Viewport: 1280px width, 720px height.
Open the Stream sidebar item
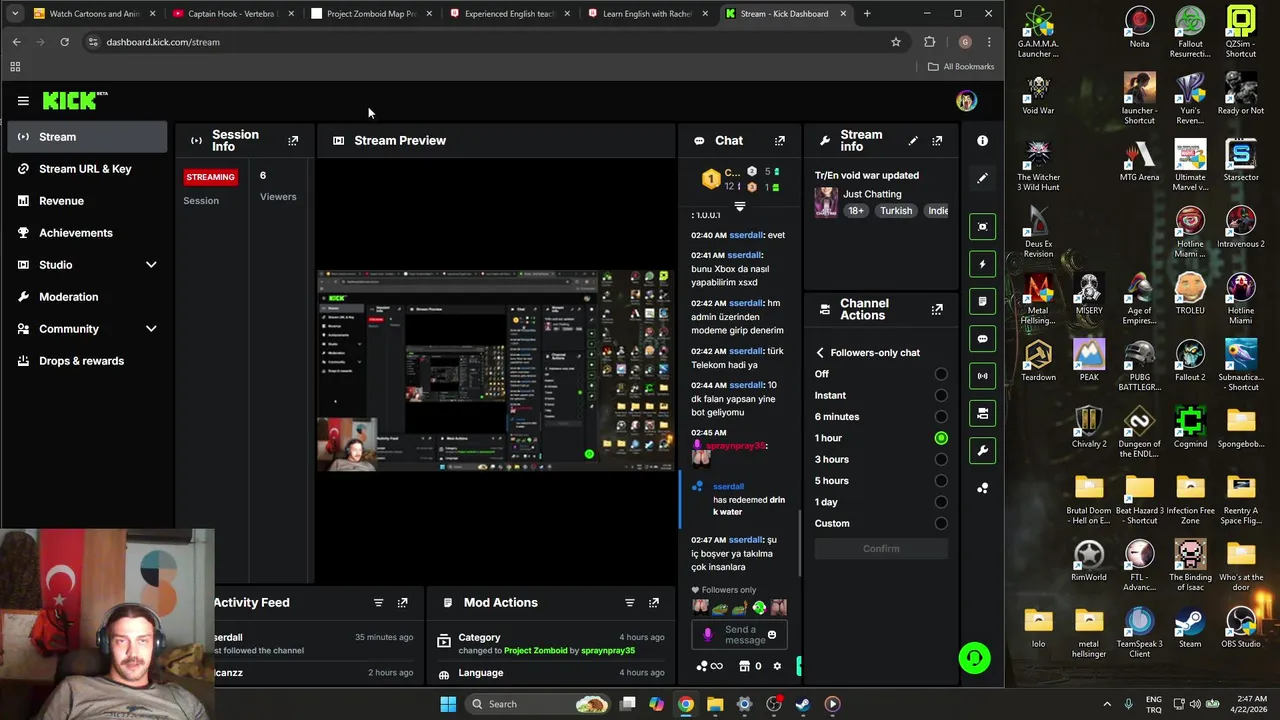click(87, 137)
